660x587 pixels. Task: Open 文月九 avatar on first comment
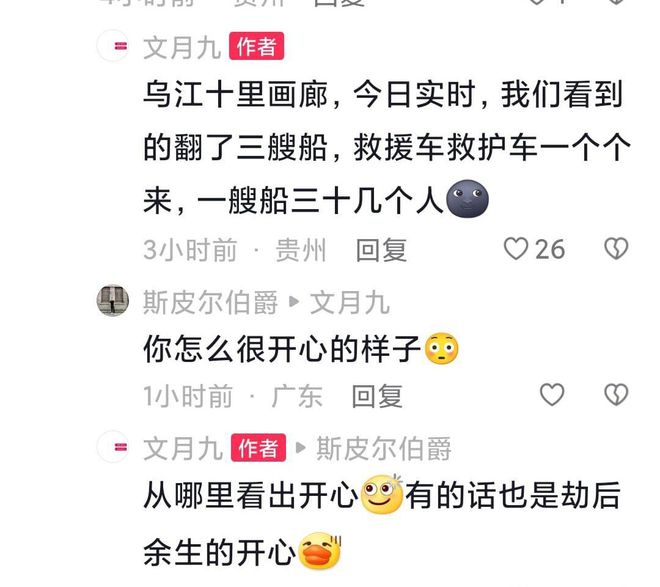click(x=112, y=46)
